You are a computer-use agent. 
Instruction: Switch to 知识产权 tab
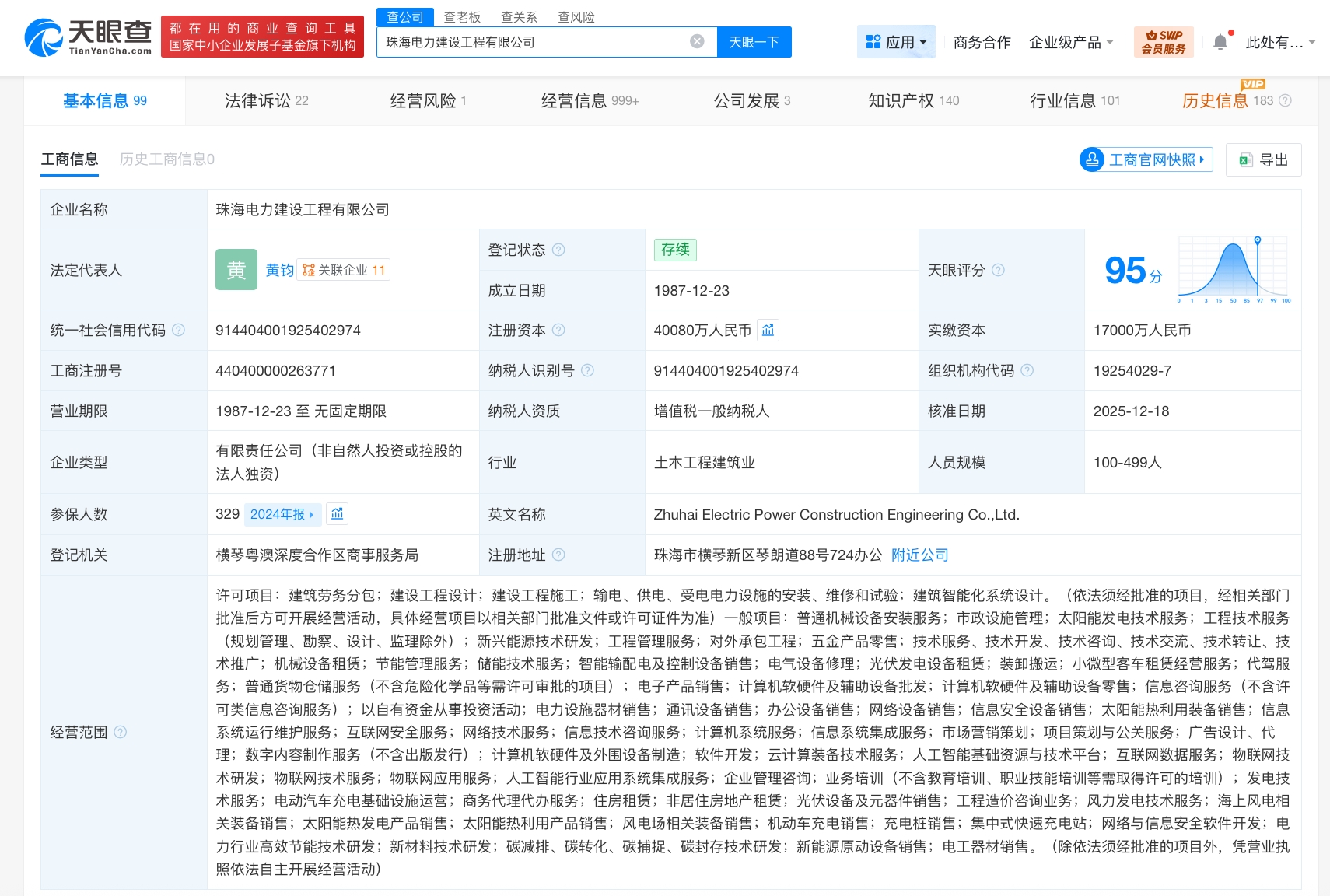tap(913, 100)
